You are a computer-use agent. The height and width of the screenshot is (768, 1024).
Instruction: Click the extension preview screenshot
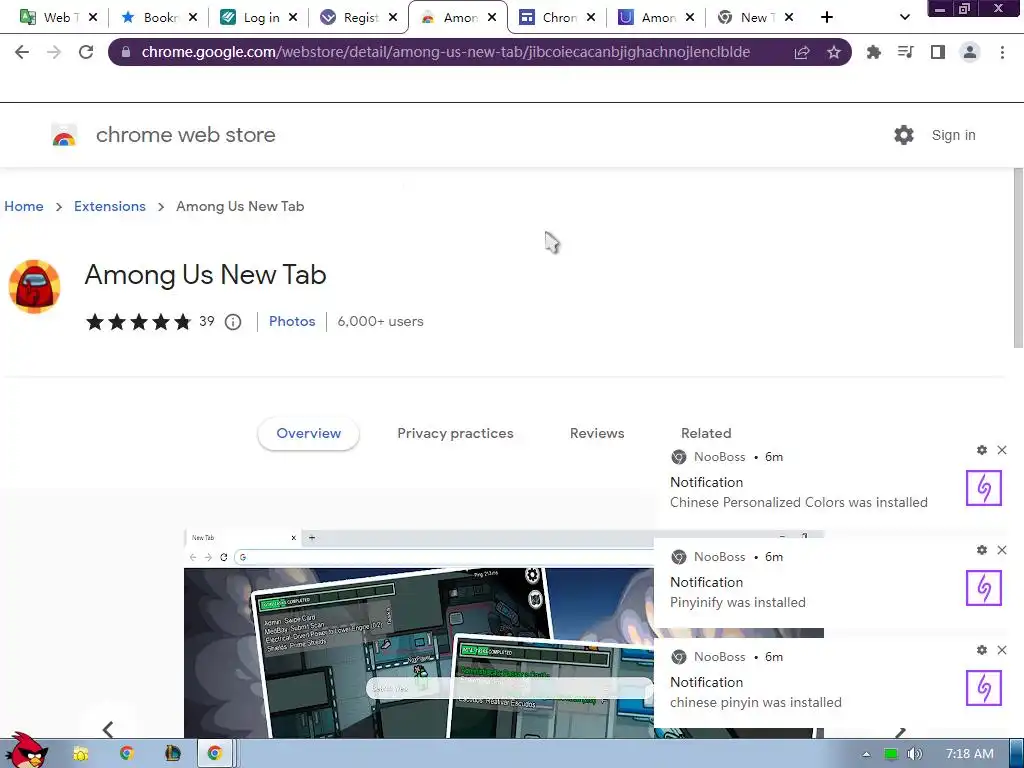coord(418,633)
